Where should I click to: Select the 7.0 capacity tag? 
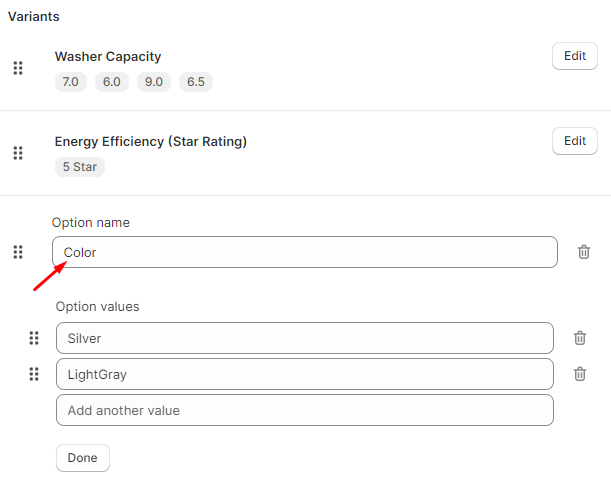click(x=70, y=82)
